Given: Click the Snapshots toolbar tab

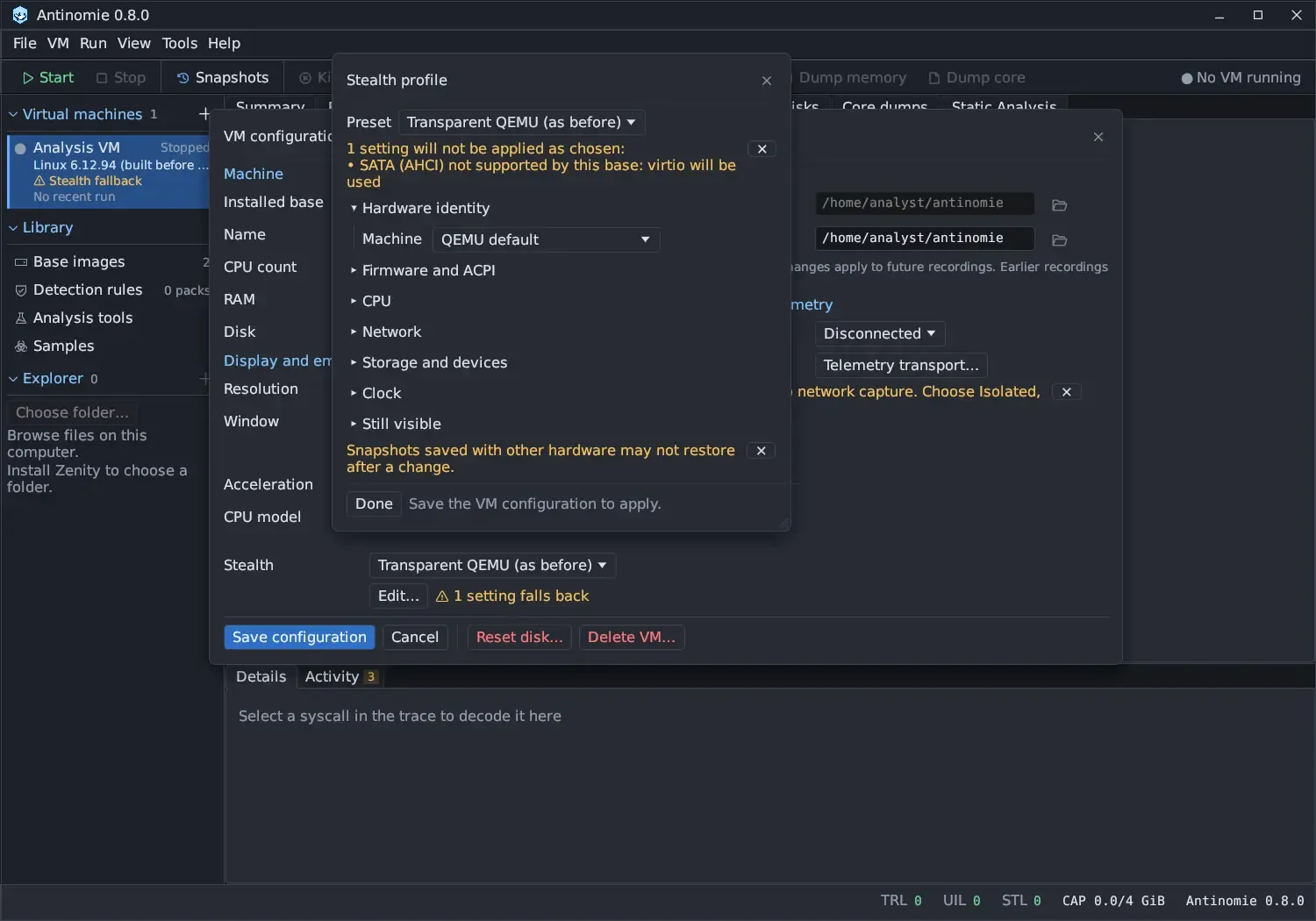Looking at the screenshot, I should tap(223, 78).
